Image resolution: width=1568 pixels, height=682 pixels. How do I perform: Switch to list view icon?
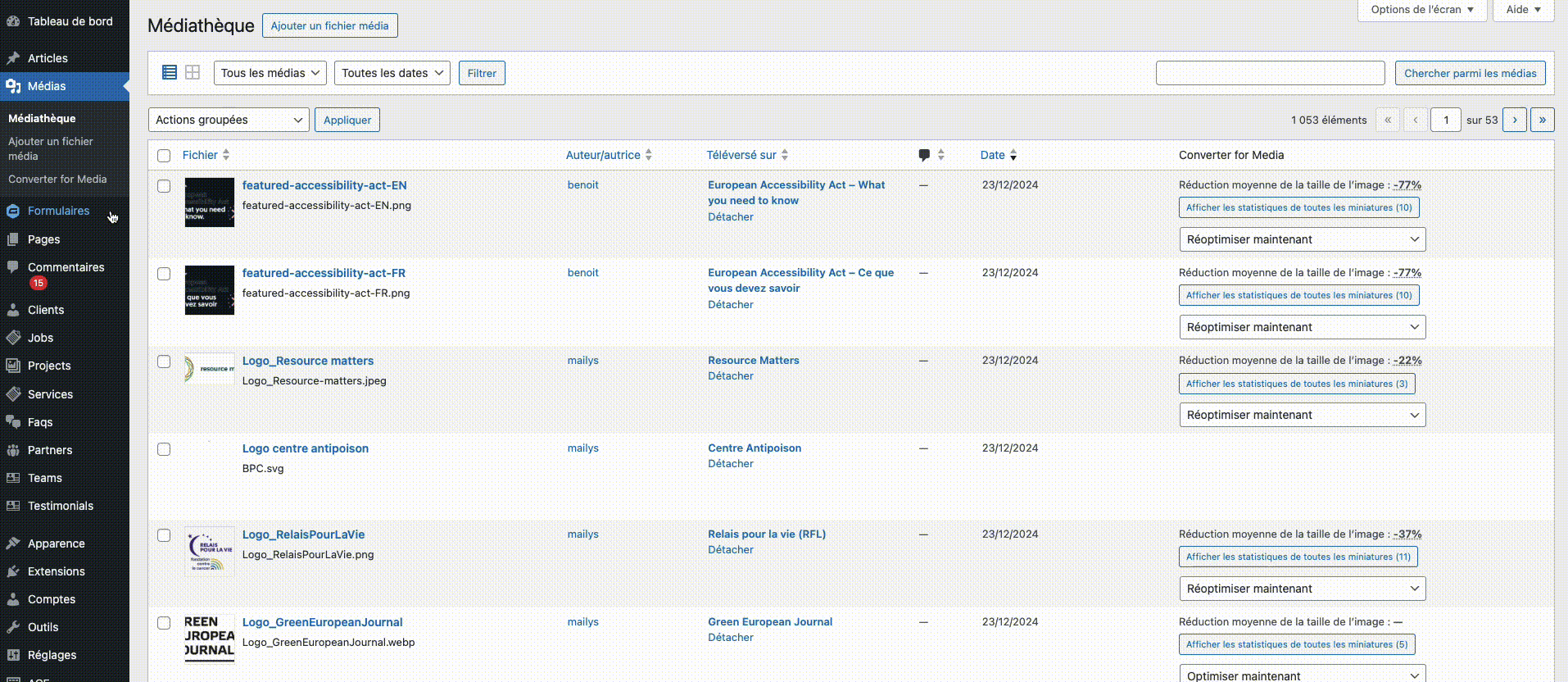point(170,72)
